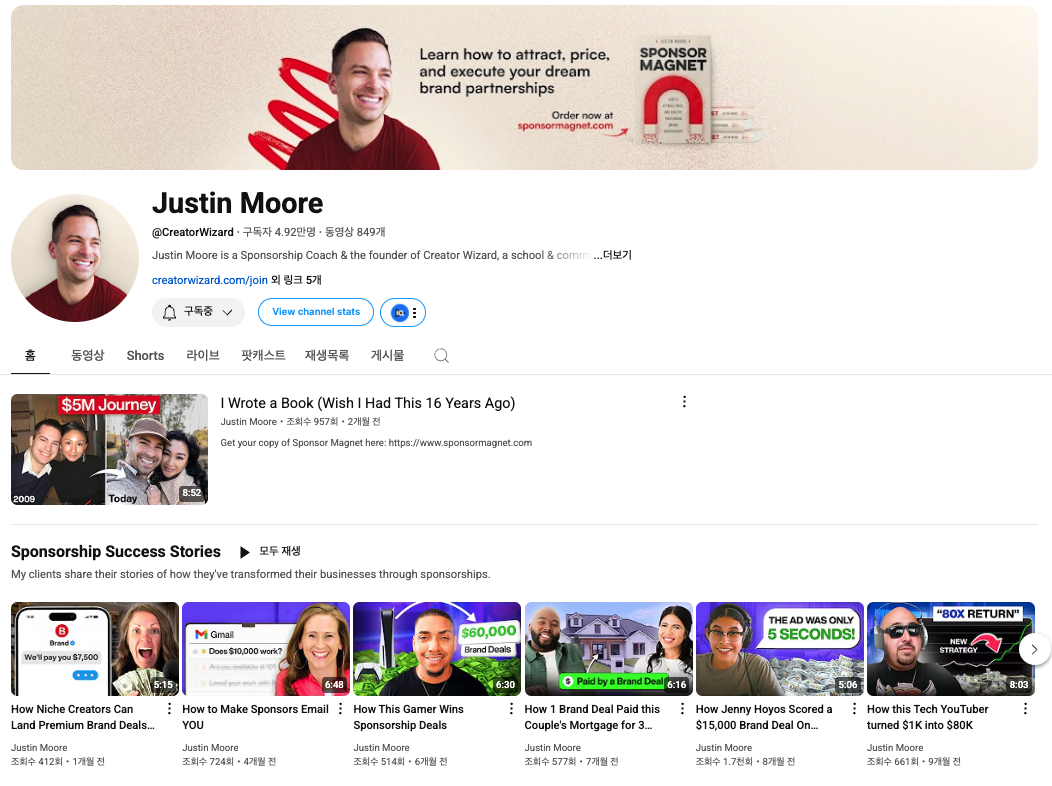The image size is (1052, 786).
Task: Click title How Jenny Hoyos Scored
Action: (764, 717)
